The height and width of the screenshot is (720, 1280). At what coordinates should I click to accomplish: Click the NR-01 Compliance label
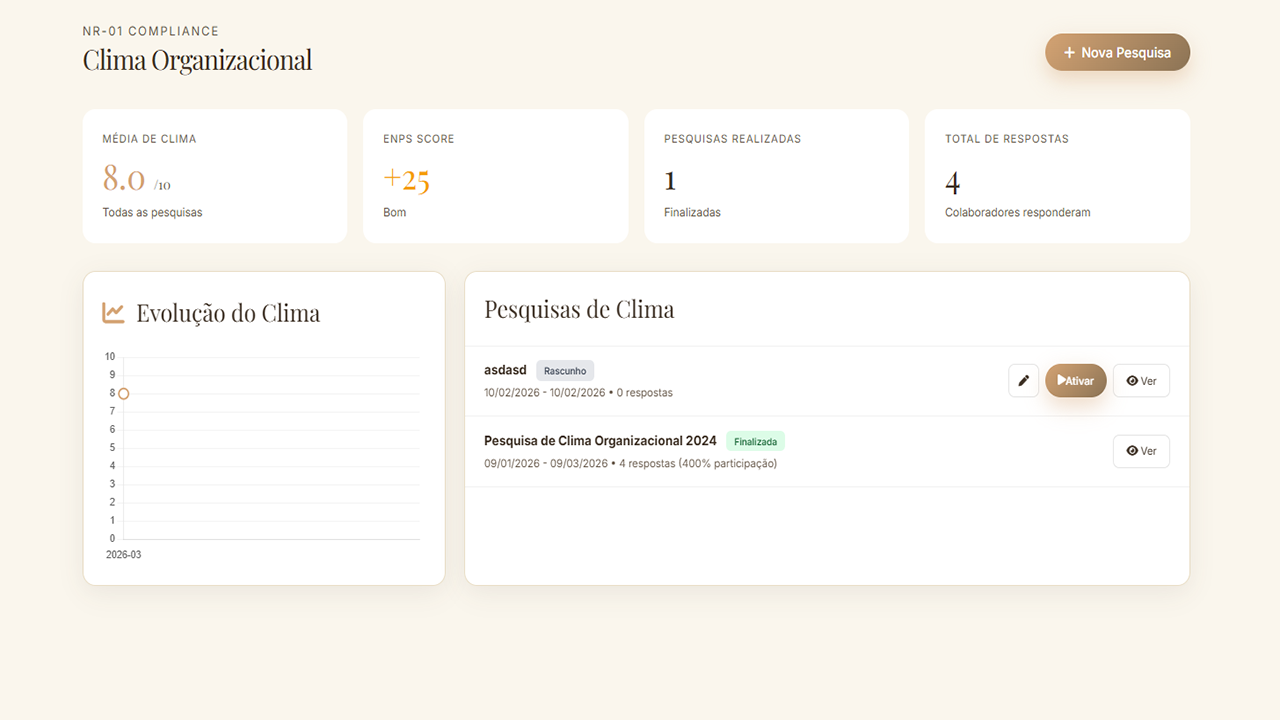pos(150,32)
